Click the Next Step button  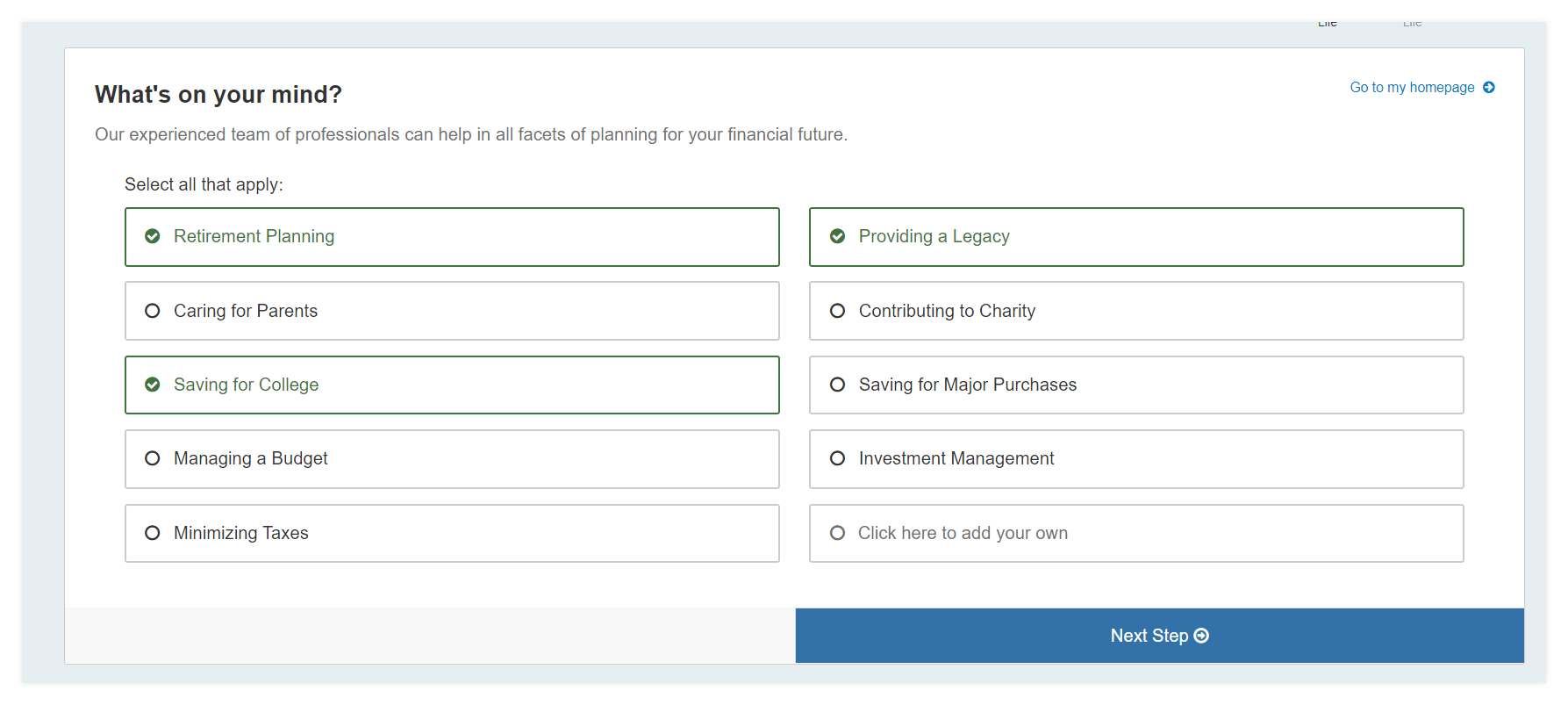(1159, 636)
